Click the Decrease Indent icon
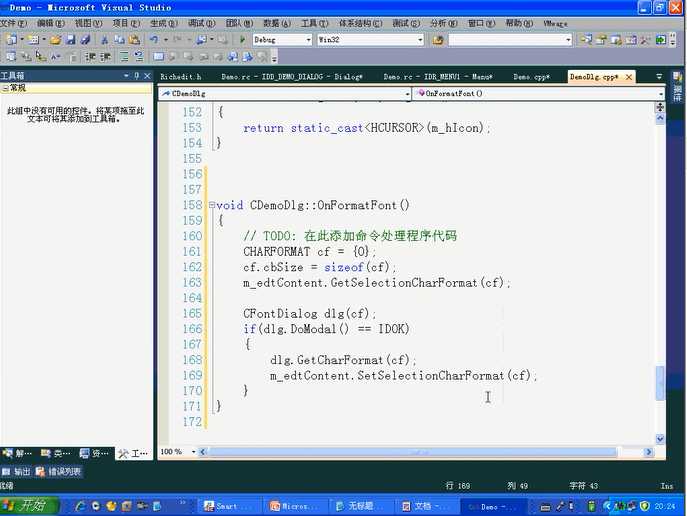 coord(90,57)
